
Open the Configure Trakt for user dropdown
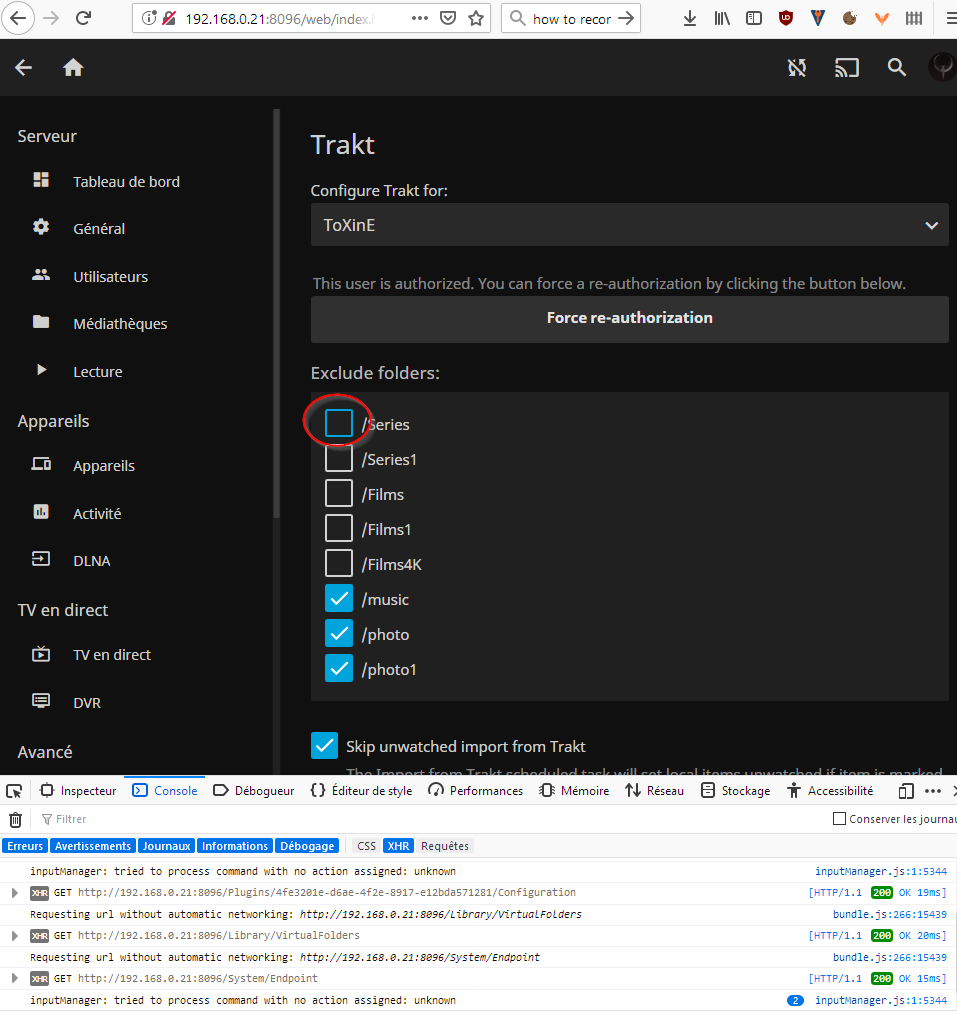(629, 225)
